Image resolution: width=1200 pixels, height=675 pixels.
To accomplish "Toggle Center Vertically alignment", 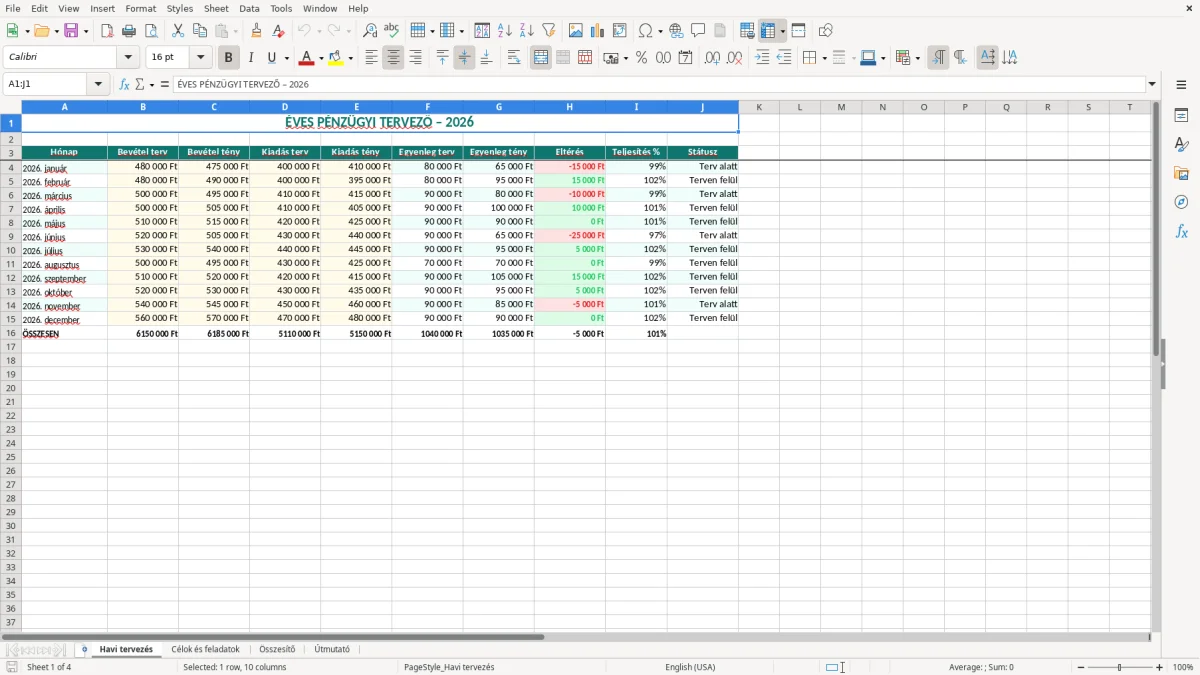I will pos(464,58).
